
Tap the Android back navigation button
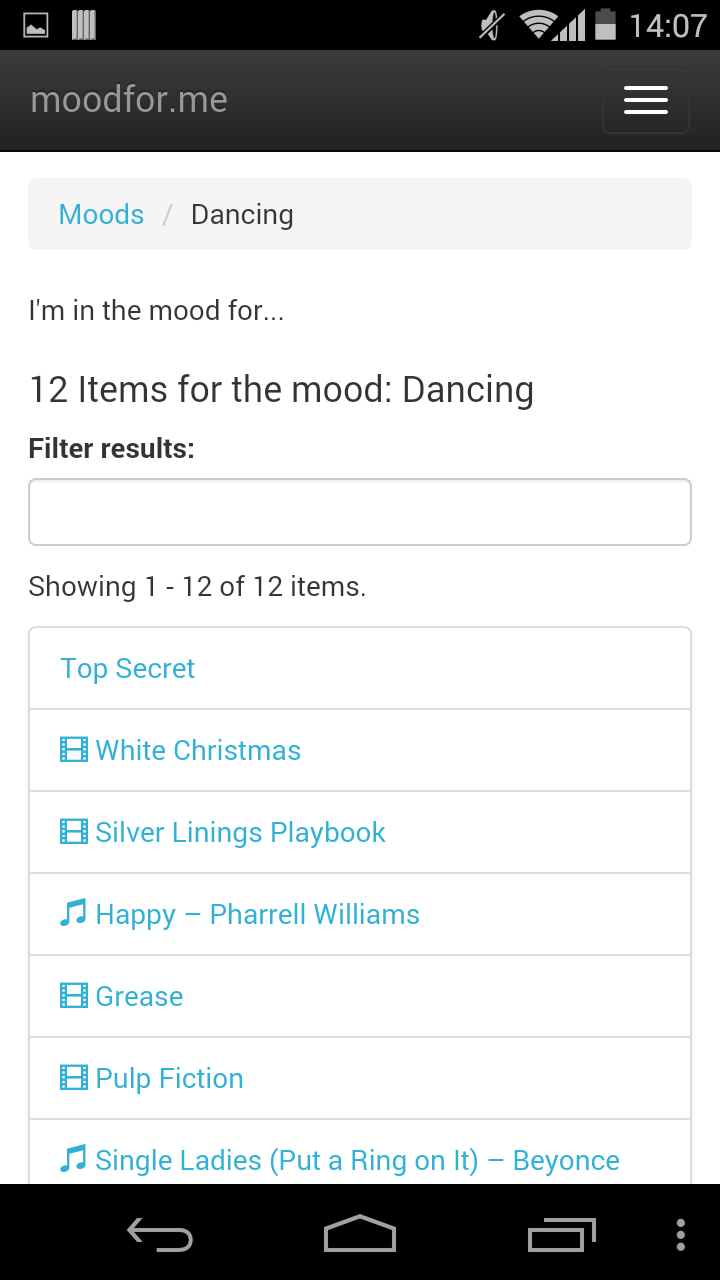point(160,1234)
